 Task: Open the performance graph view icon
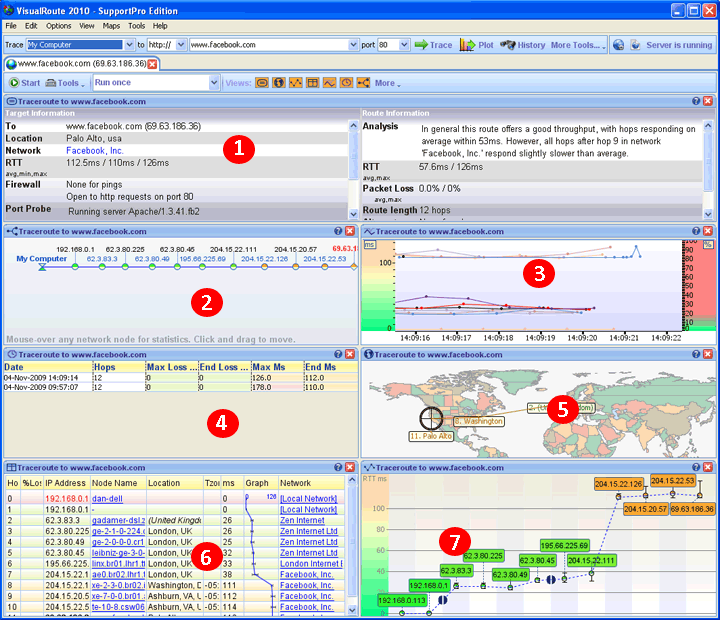tap(330, 83)
